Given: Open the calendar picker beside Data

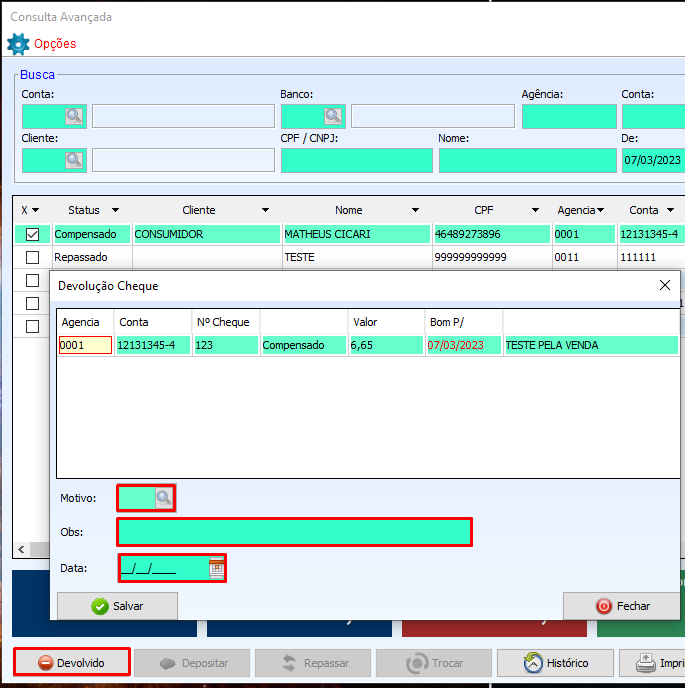Looking at the screenshot, I should coord(216,568).
